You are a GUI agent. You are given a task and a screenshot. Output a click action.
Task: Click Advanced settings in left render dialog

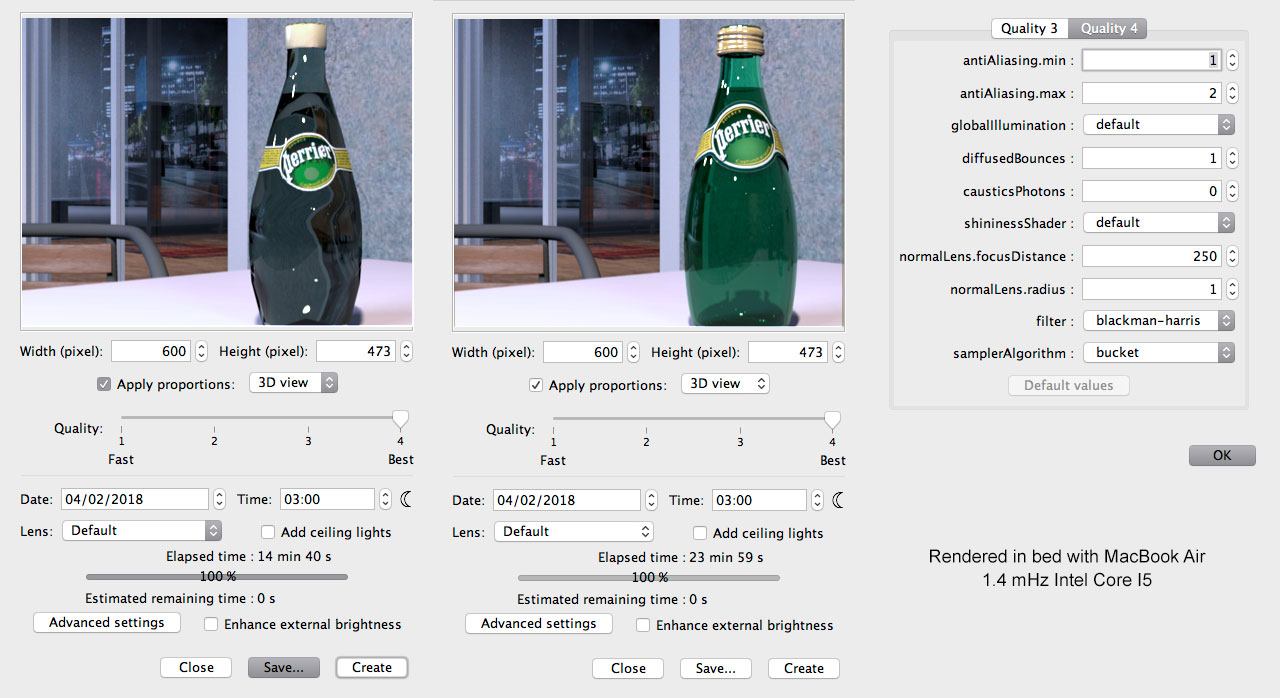[x=107, y=622]
